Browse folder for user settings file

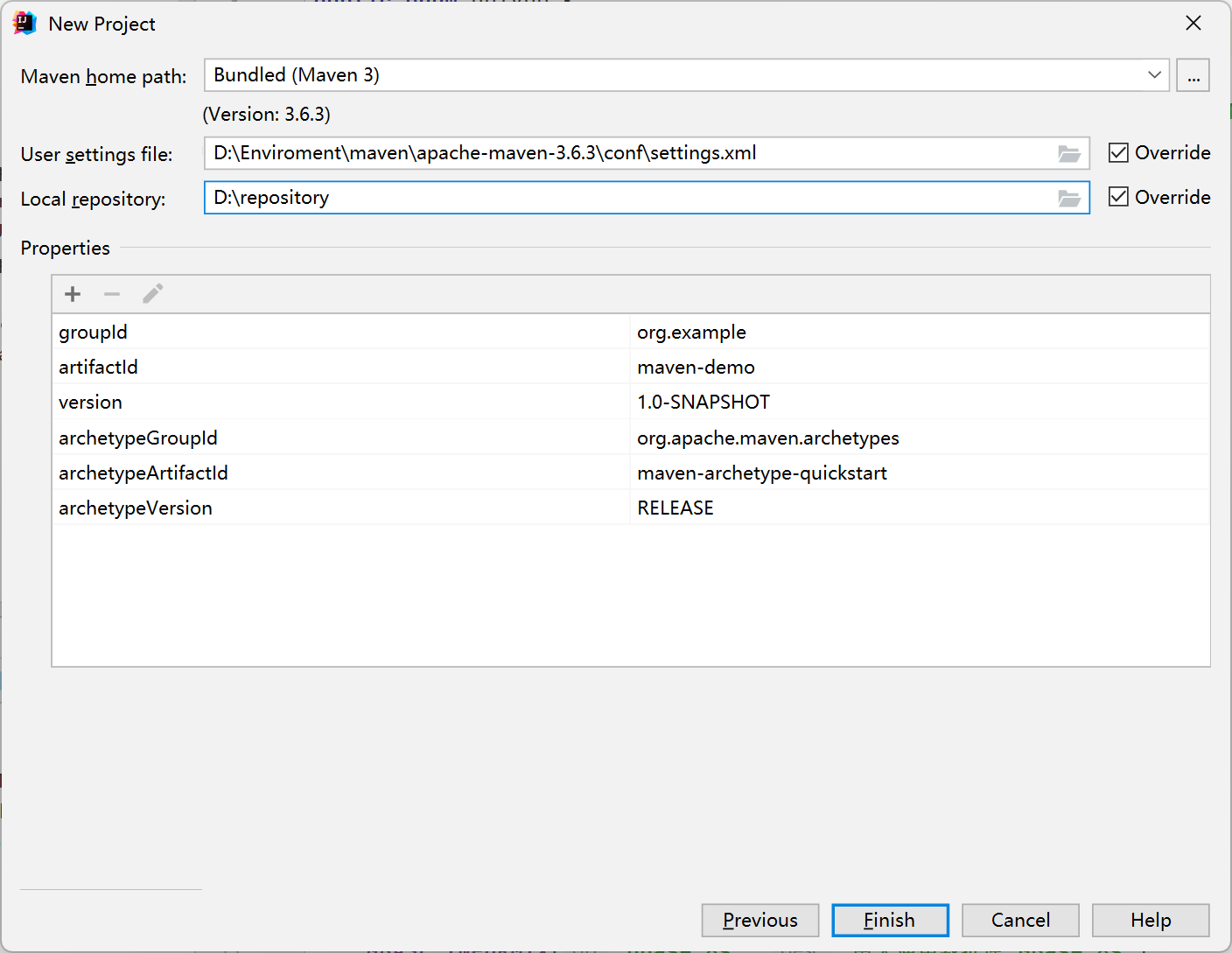click(x=1068, y=154)
